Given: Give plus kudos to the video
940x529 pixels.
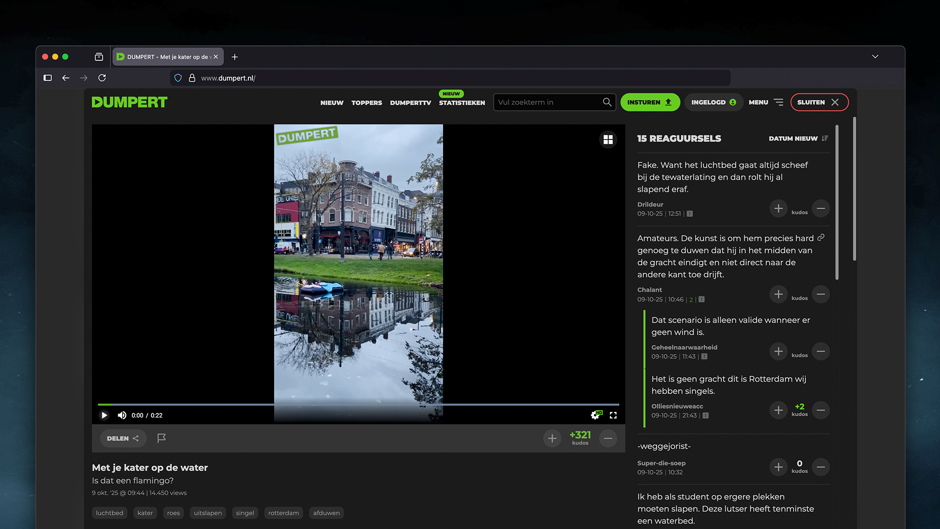Looking at the screenshot, I should (x=552, y=438).
